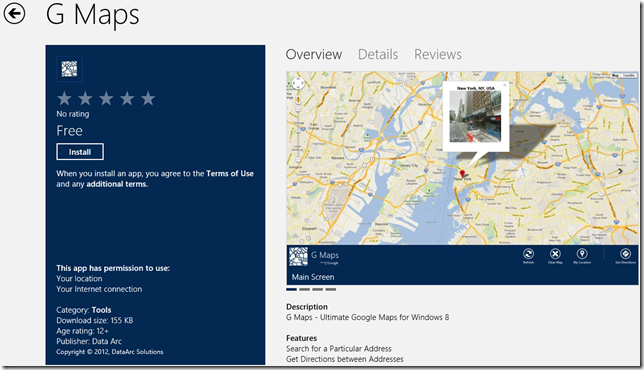Screen dimensions: 644x370
Task: Switch to the Details tab
Action: [378, 54]
